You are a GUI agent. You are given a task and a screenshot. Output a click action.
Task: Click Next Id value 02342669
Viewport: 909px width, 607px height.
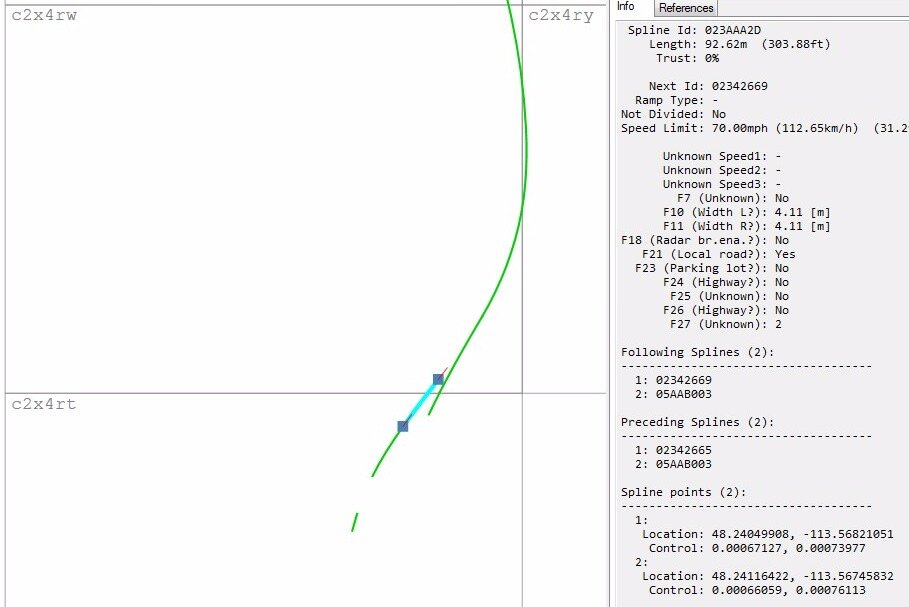(x=740, y=86)
